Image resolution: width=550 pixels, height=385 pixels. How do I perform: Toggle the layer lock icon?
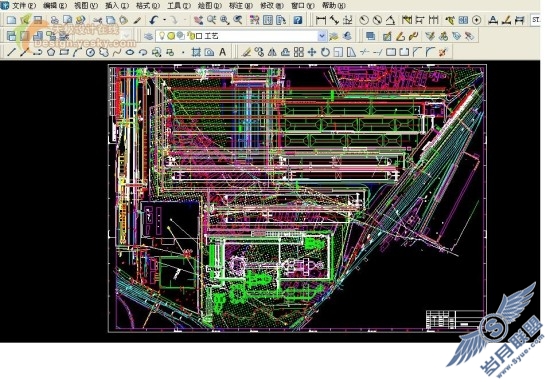tap(192, 36)
